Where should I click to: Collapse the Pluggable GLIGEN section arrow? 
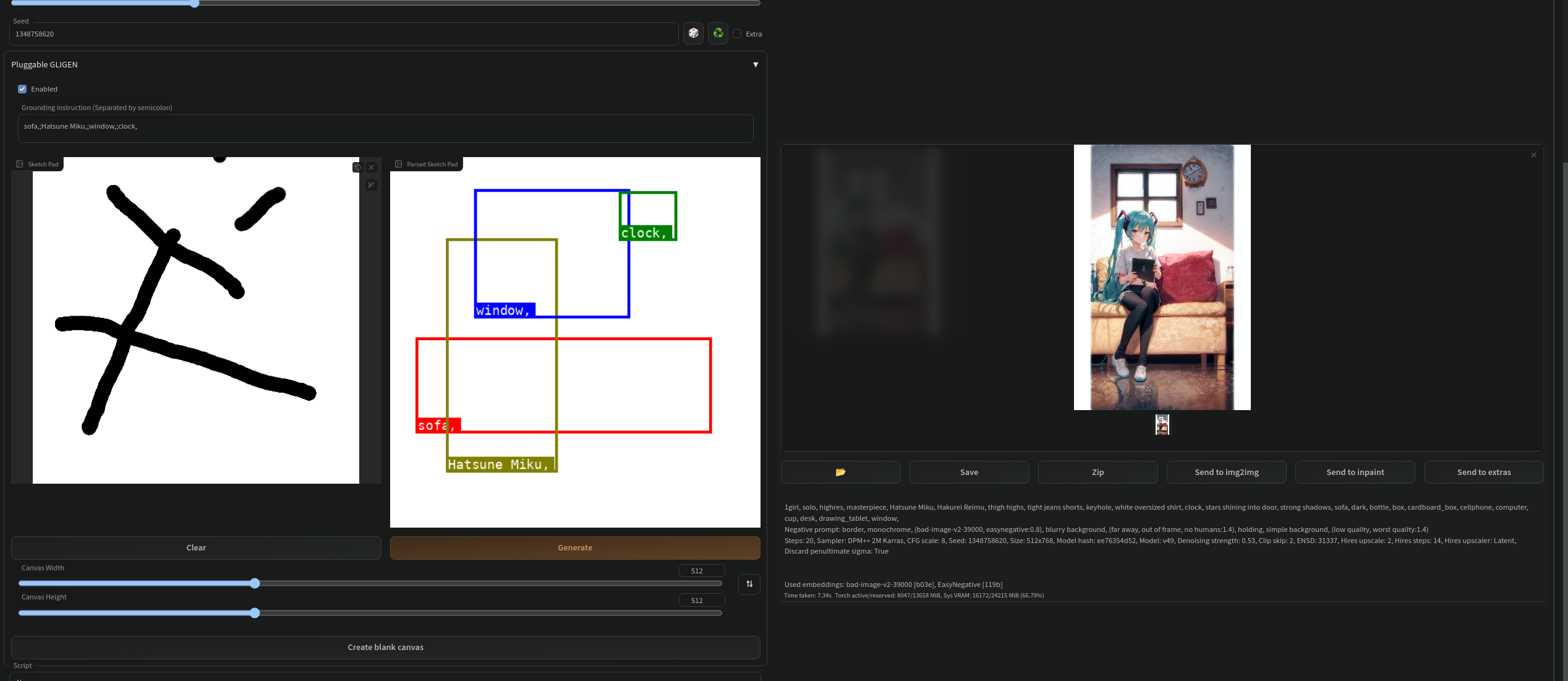[x=756, y=64]
